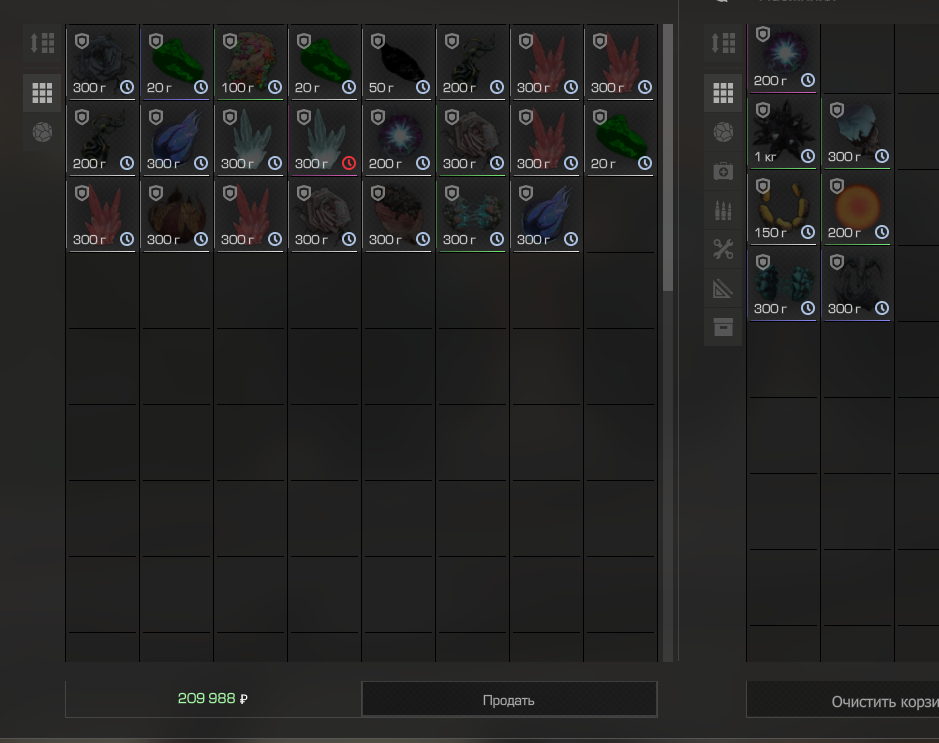Select the pale blue shell artifact in right inventory
The height and width of the screenshot is (743, 939).
(858, 132)
